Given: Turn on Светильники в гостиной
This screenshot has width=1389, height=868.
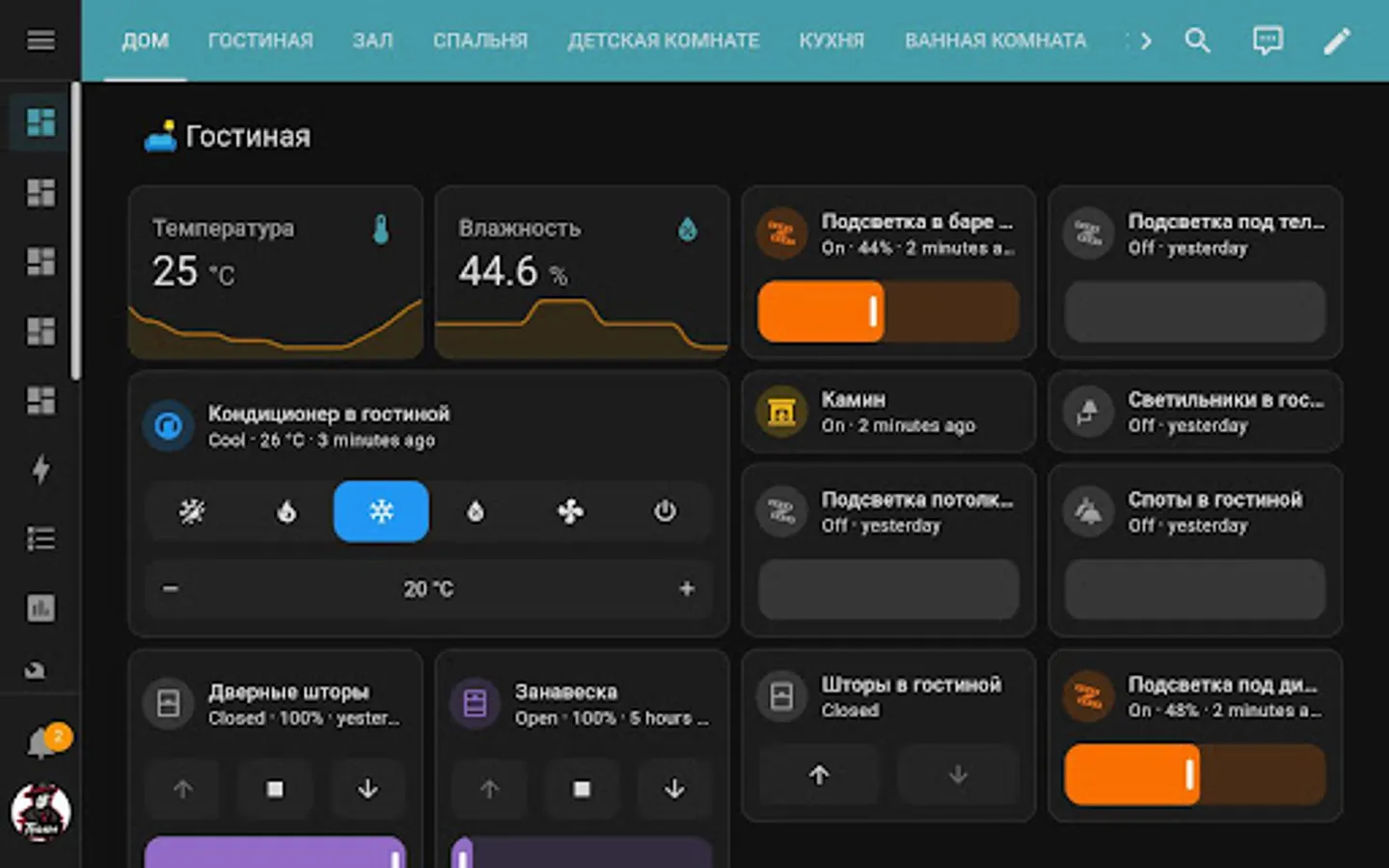Looking at the screenshot, I should [x=1088, y=412].
